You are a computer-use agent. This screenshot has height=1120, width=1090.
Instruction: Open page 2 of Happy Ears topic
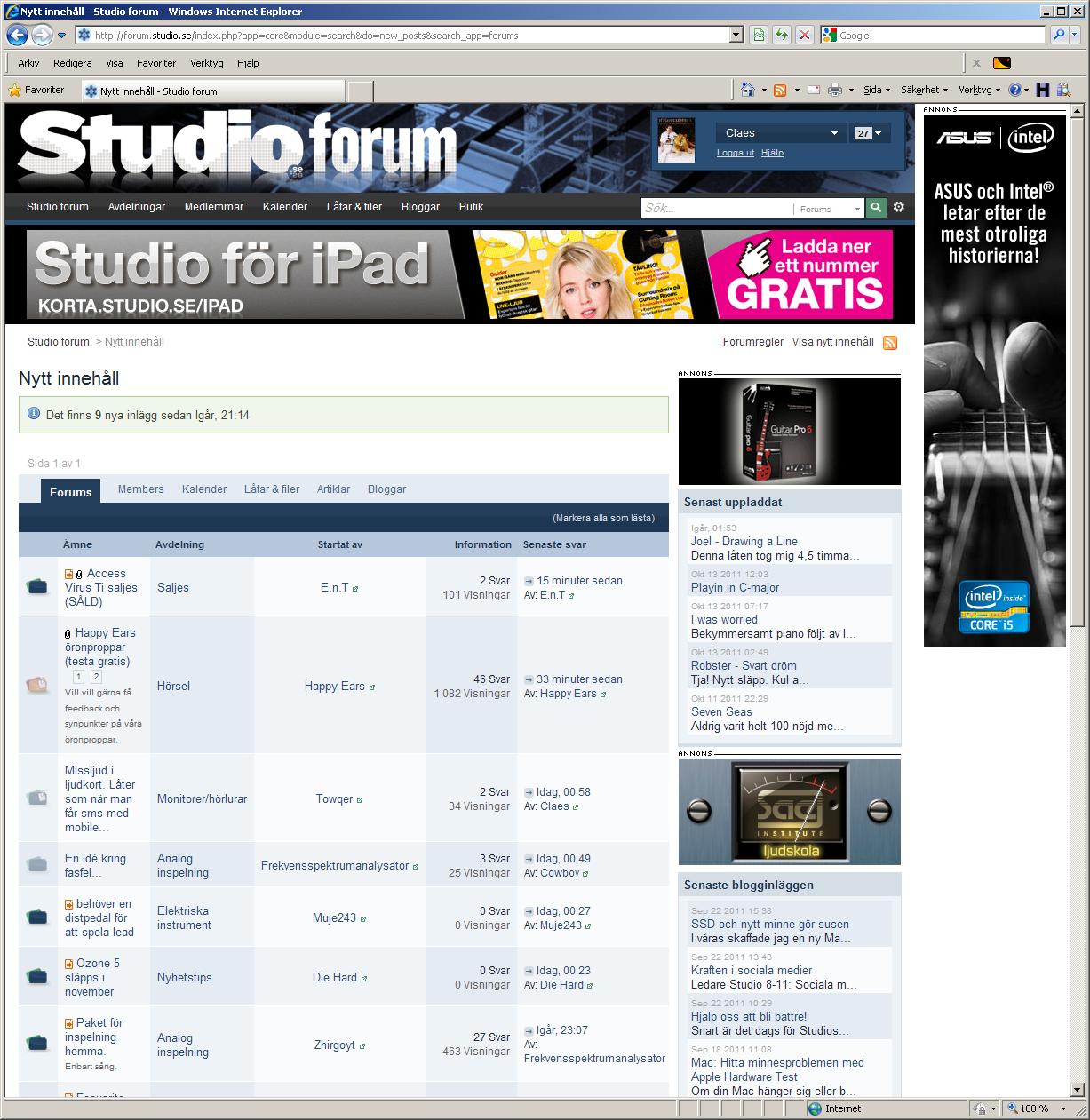point(96,677)
